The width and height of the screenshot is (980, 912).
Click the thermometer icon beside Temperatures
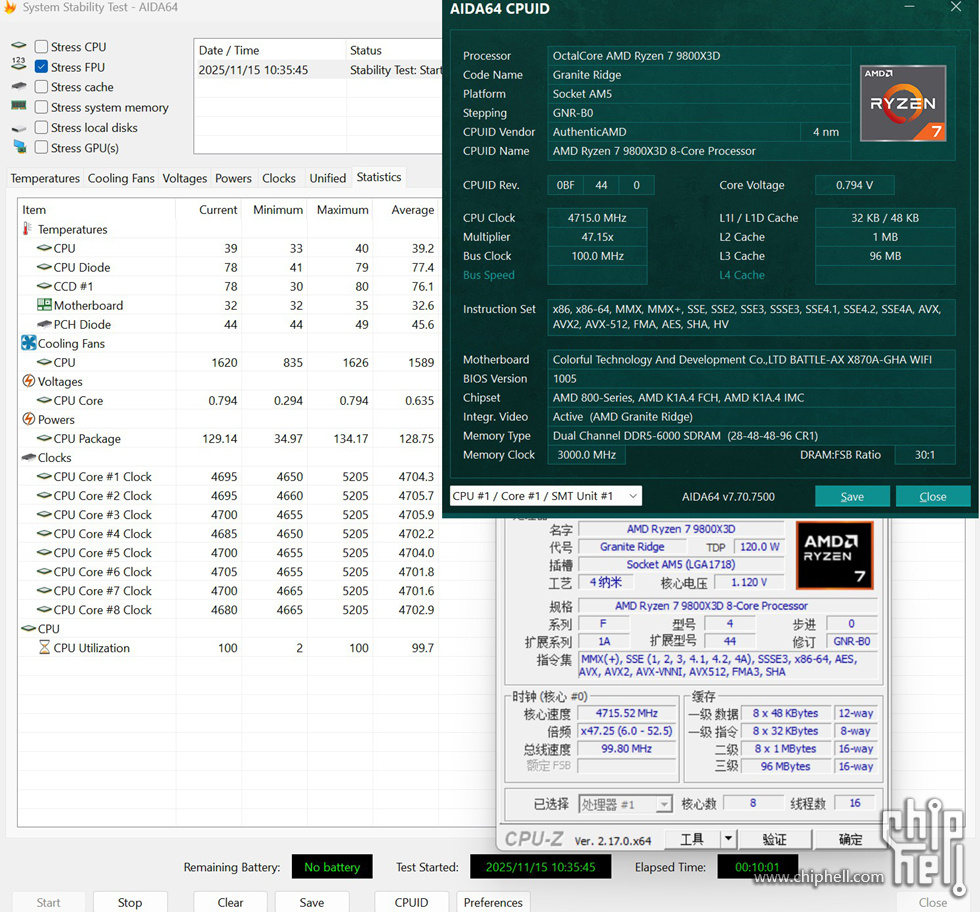click(x=27, y=229)
